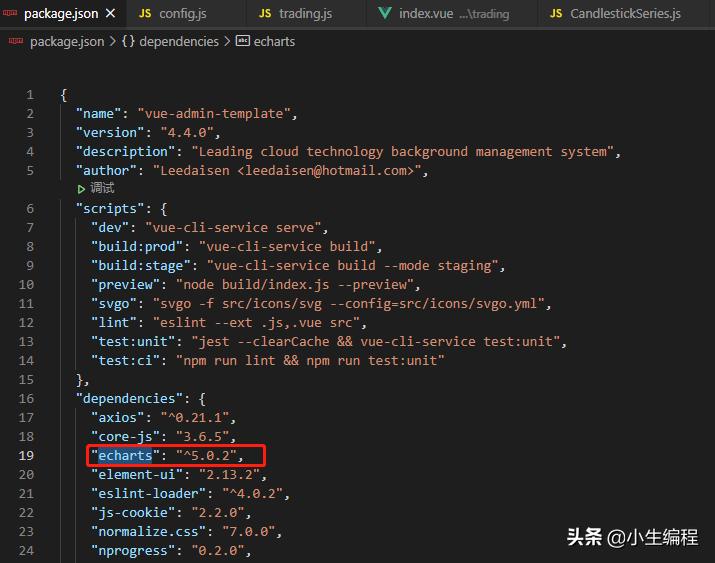Click the npm icon on package.json tab
This screenshot has height=563, width=715.
10,13
